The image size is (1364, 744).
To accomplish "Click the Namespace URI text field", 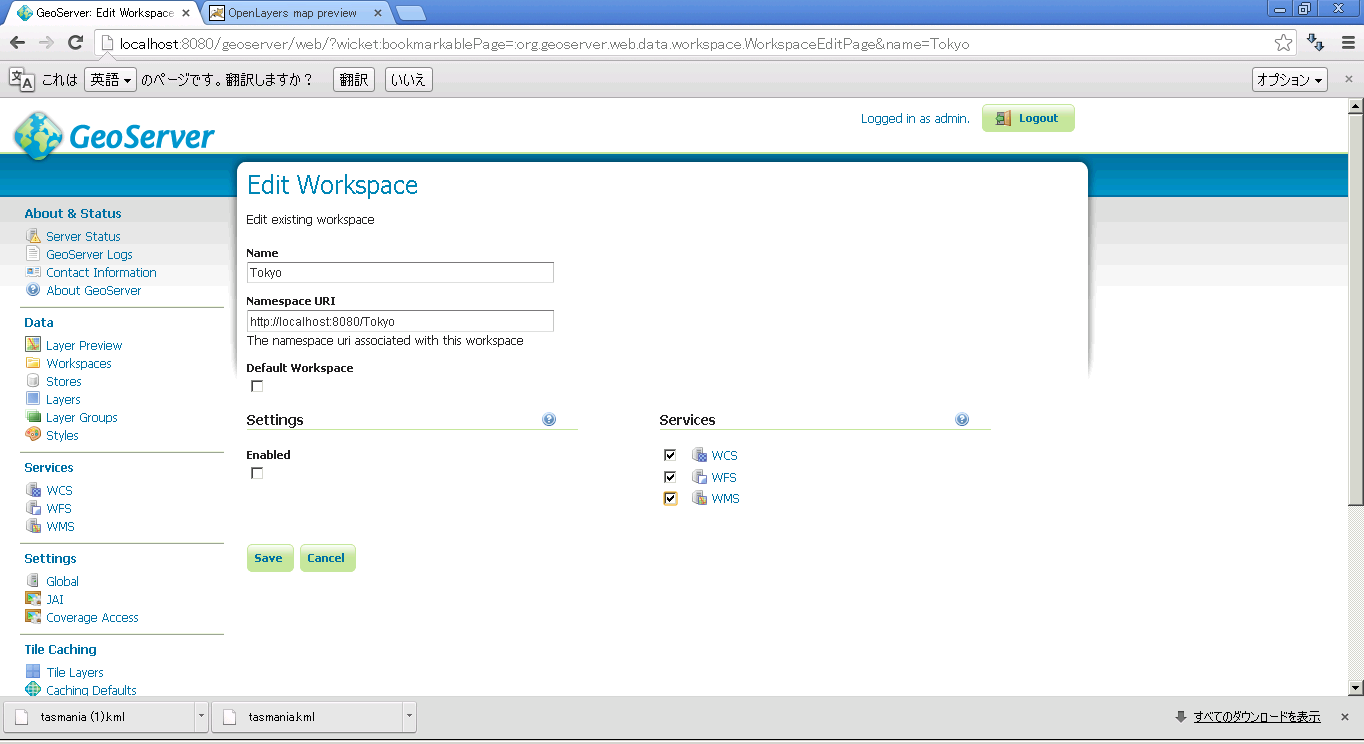I will (x=400, y=321).
